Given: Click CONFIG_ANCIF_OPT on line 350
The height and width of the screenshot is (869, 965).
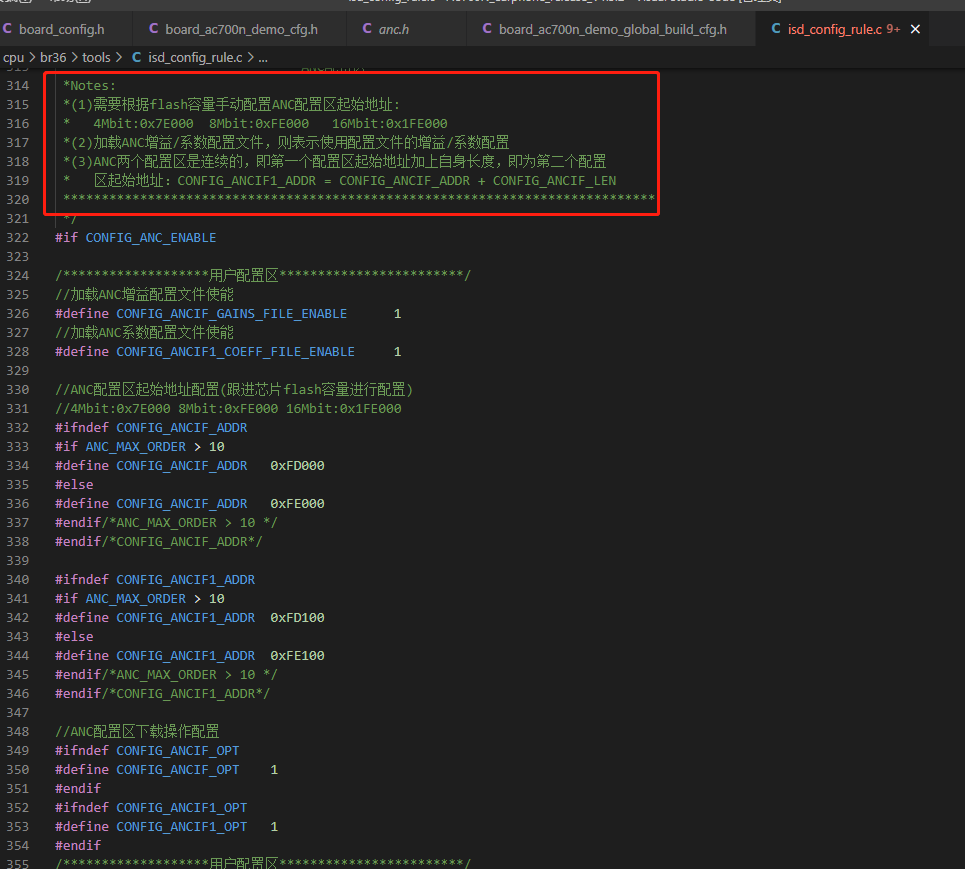Looking at the screenshot, I should coord(178,770).
